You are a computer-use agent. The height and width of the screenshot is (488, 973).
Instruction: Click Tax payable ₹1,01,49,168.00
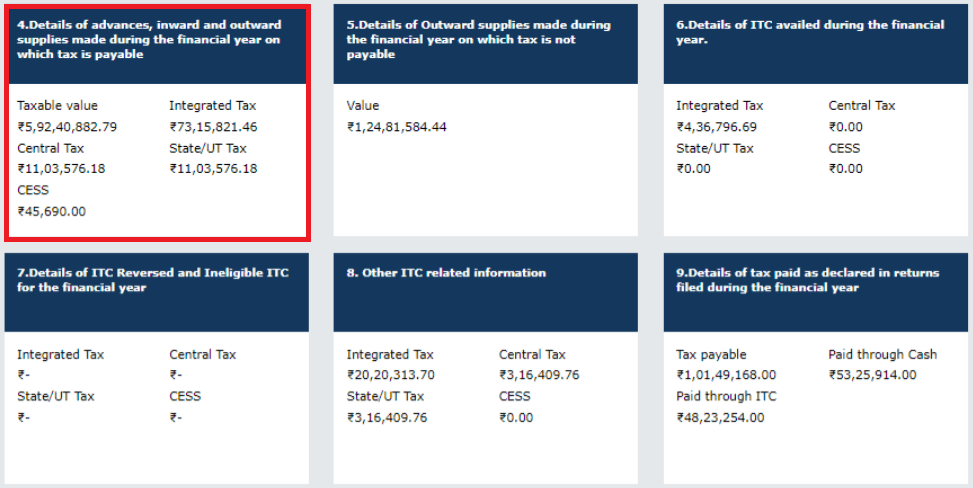tap(726, 375)
